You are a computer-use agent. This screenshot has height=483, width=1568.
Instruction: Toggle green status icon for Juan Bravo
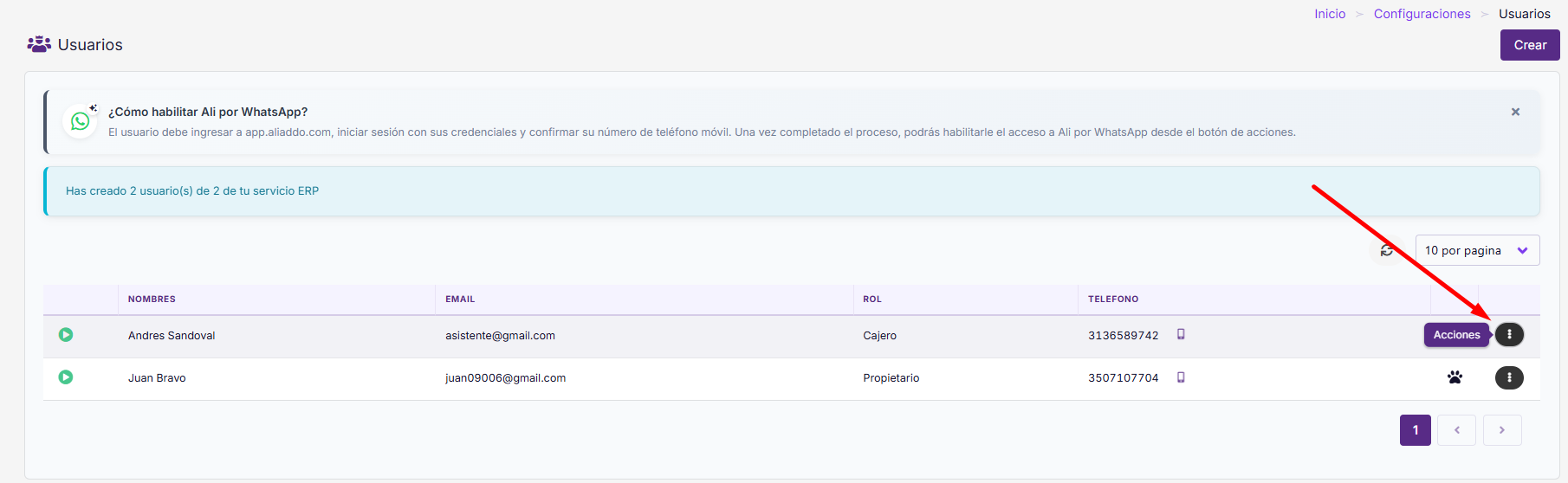[66, 377]
